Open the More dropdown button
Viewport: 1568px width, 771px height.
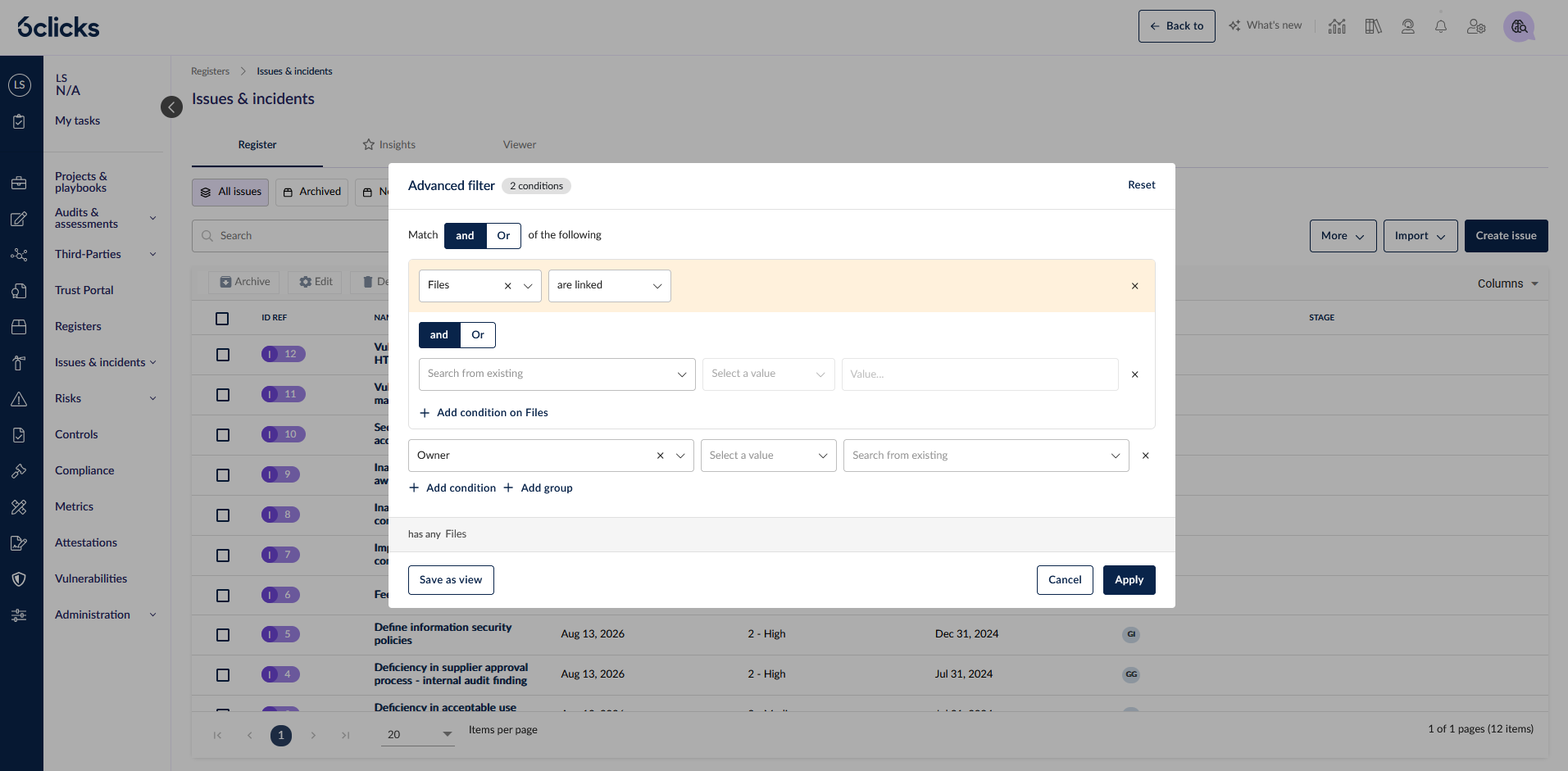click(1343, 236)
